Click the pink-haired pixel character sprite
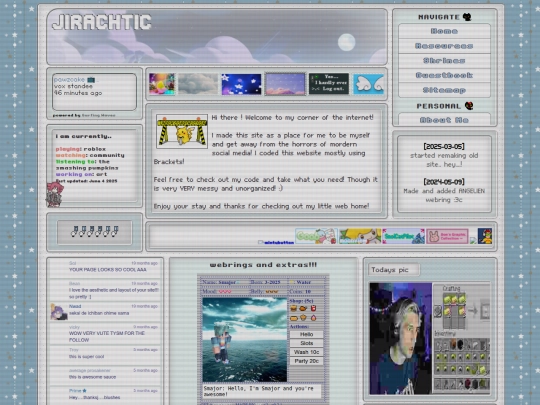Image resolution: width=540 pixels, height=405 pixels. pyautogui.click(x=55, y=195)
